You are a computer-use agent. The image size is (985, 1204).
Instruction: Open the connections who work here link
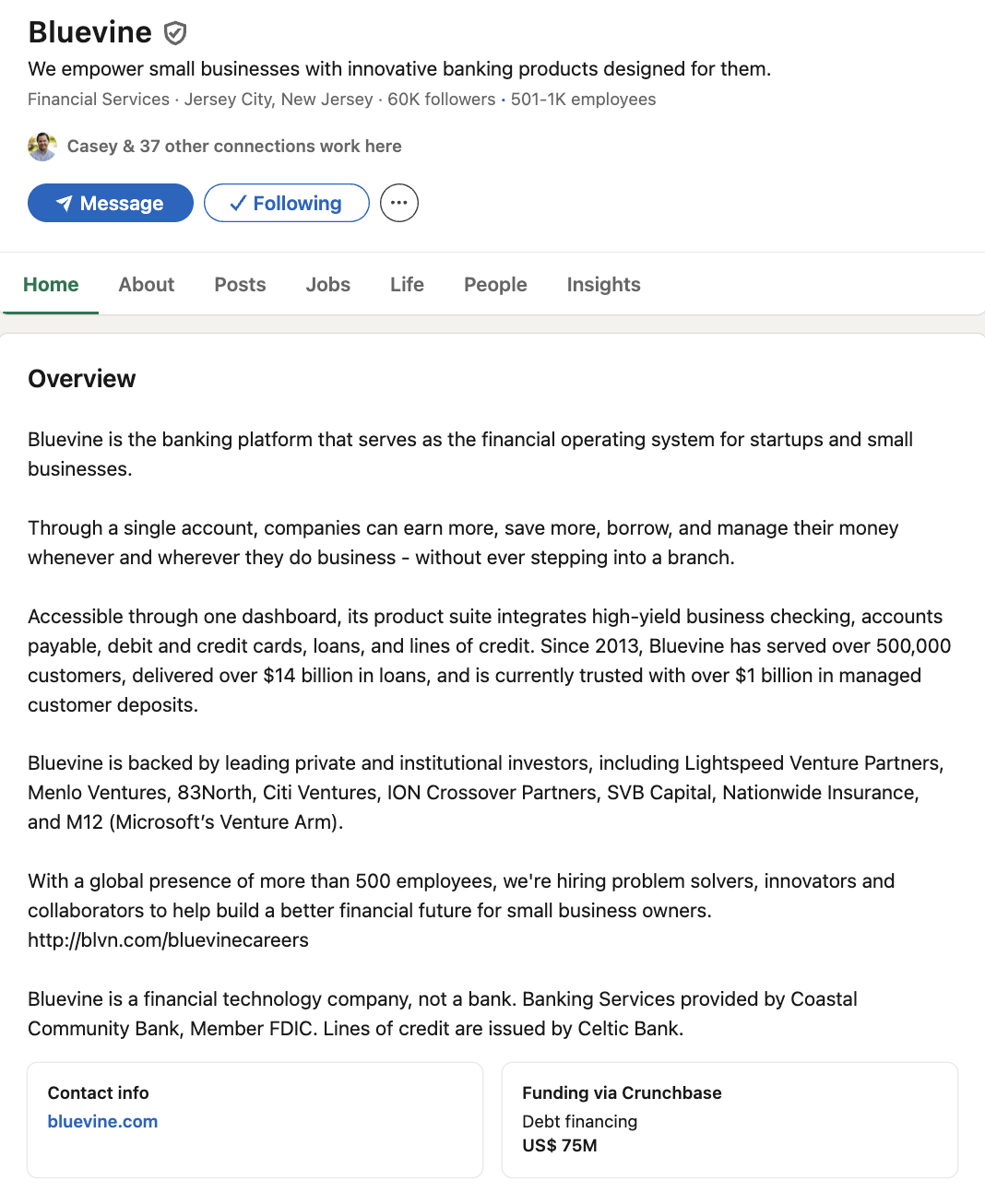coord(234,147)
